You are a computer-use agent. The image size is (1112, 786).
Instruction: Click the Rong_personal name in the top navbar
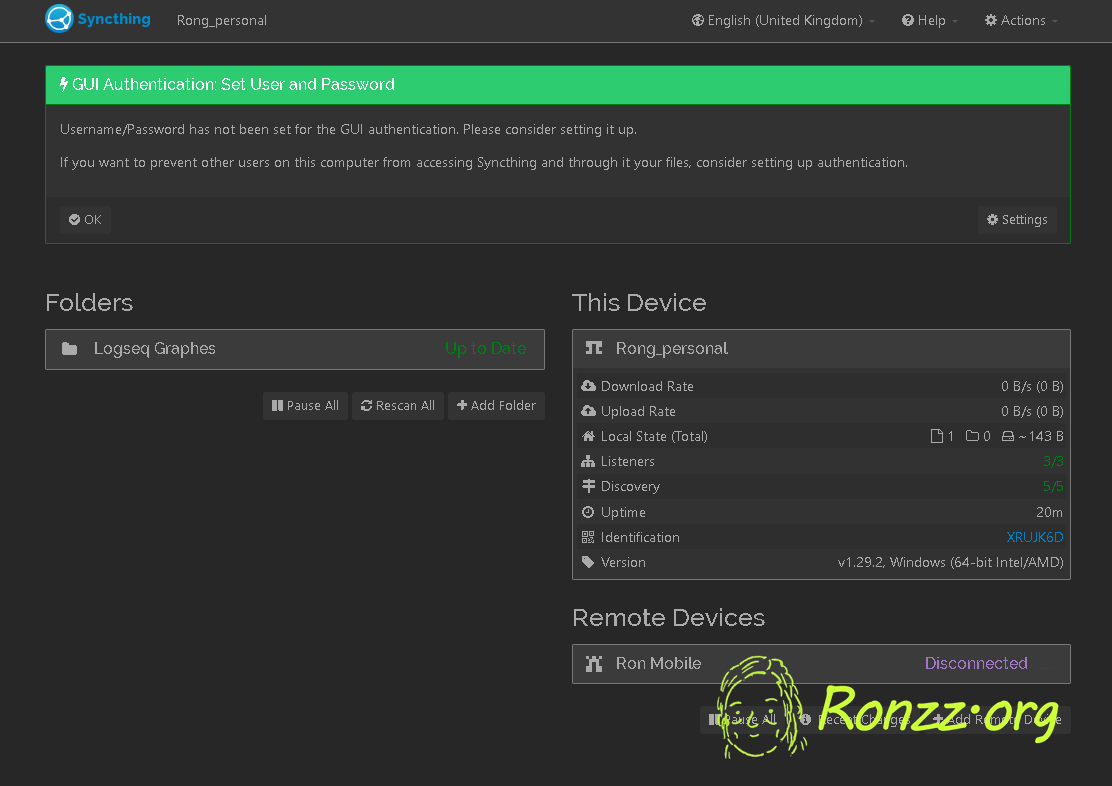(x=222, y=21)
